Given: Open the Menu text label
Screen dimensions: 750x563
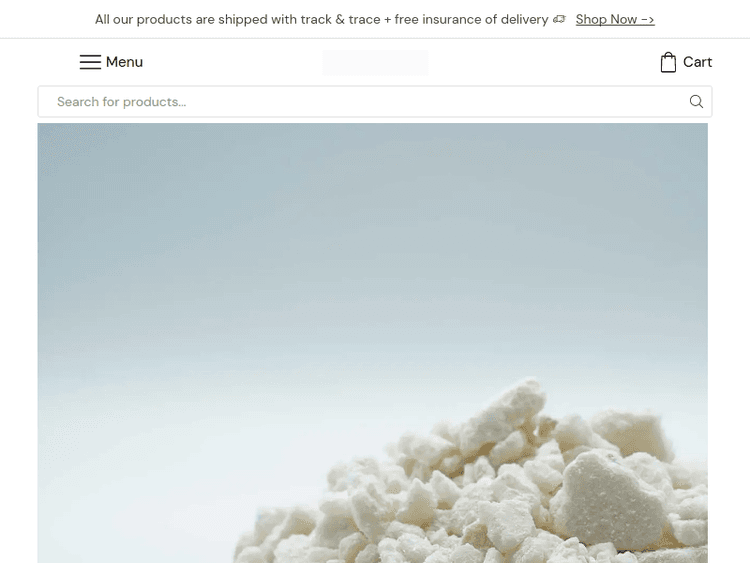Looking at the screenshot, I should coord(124,62).
